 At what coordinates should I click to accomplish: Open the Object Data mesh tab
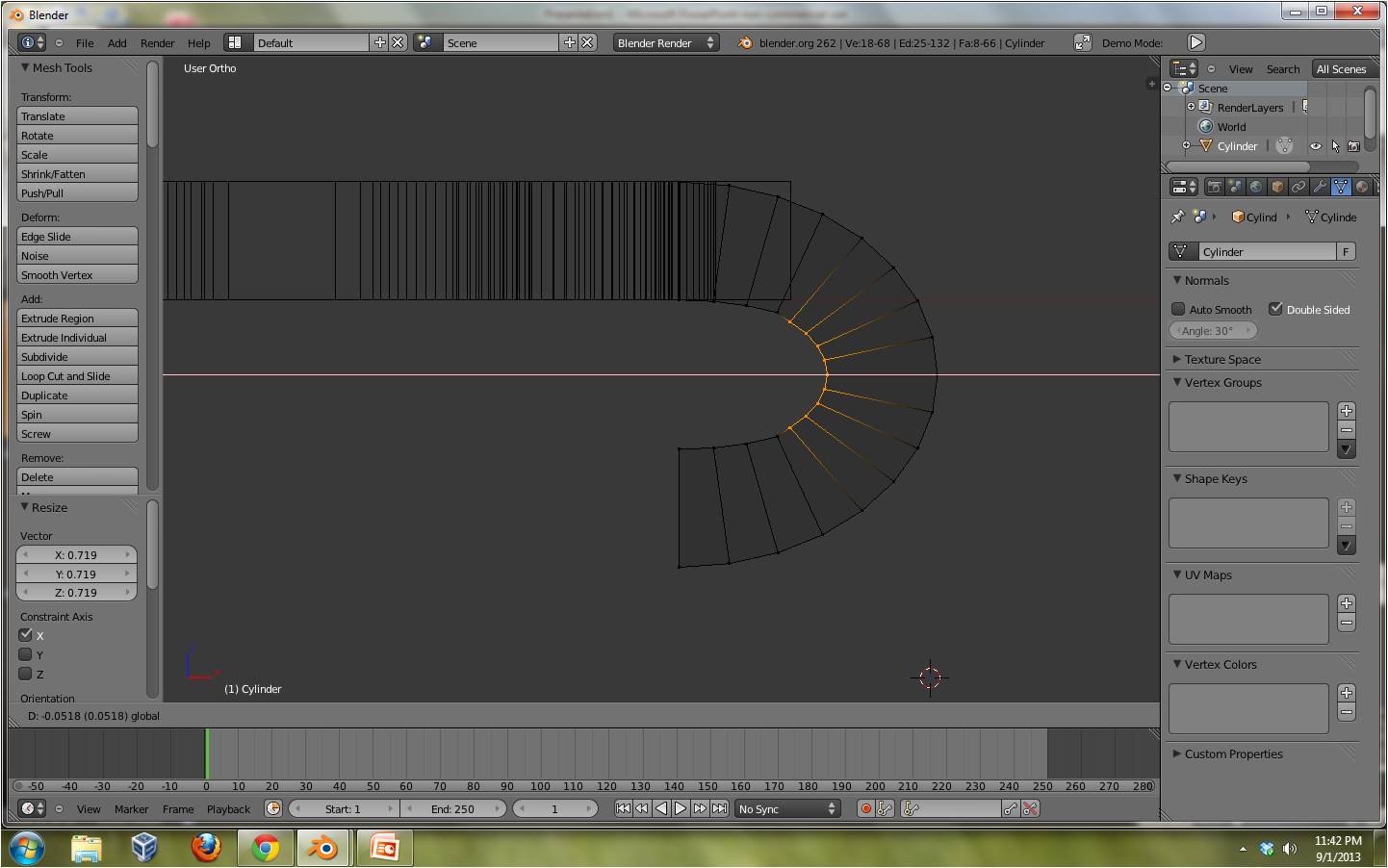(x=1341, y=187)
